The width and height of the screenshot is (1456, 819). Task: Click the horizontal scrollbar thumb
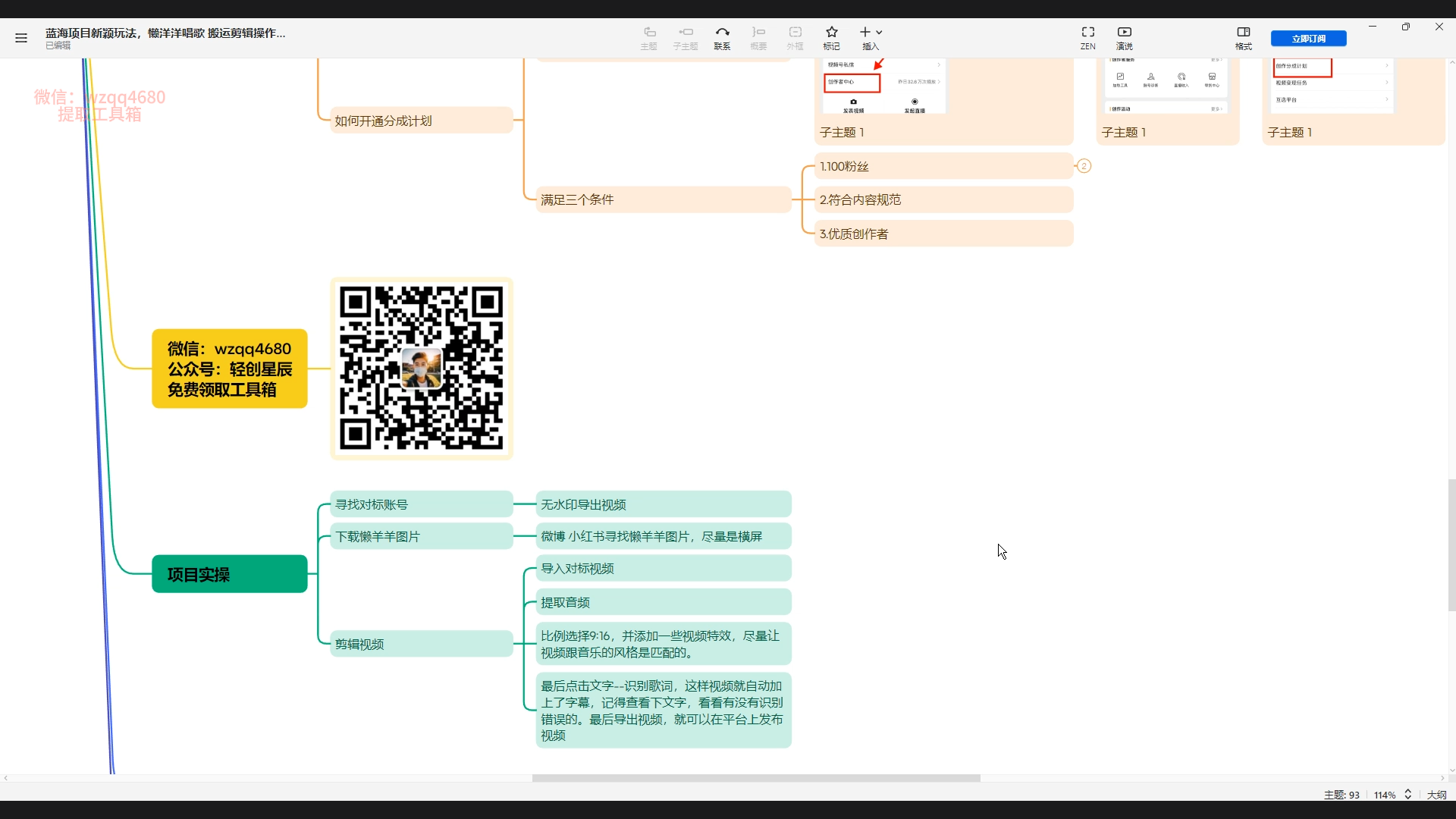[x=755, y=778]
